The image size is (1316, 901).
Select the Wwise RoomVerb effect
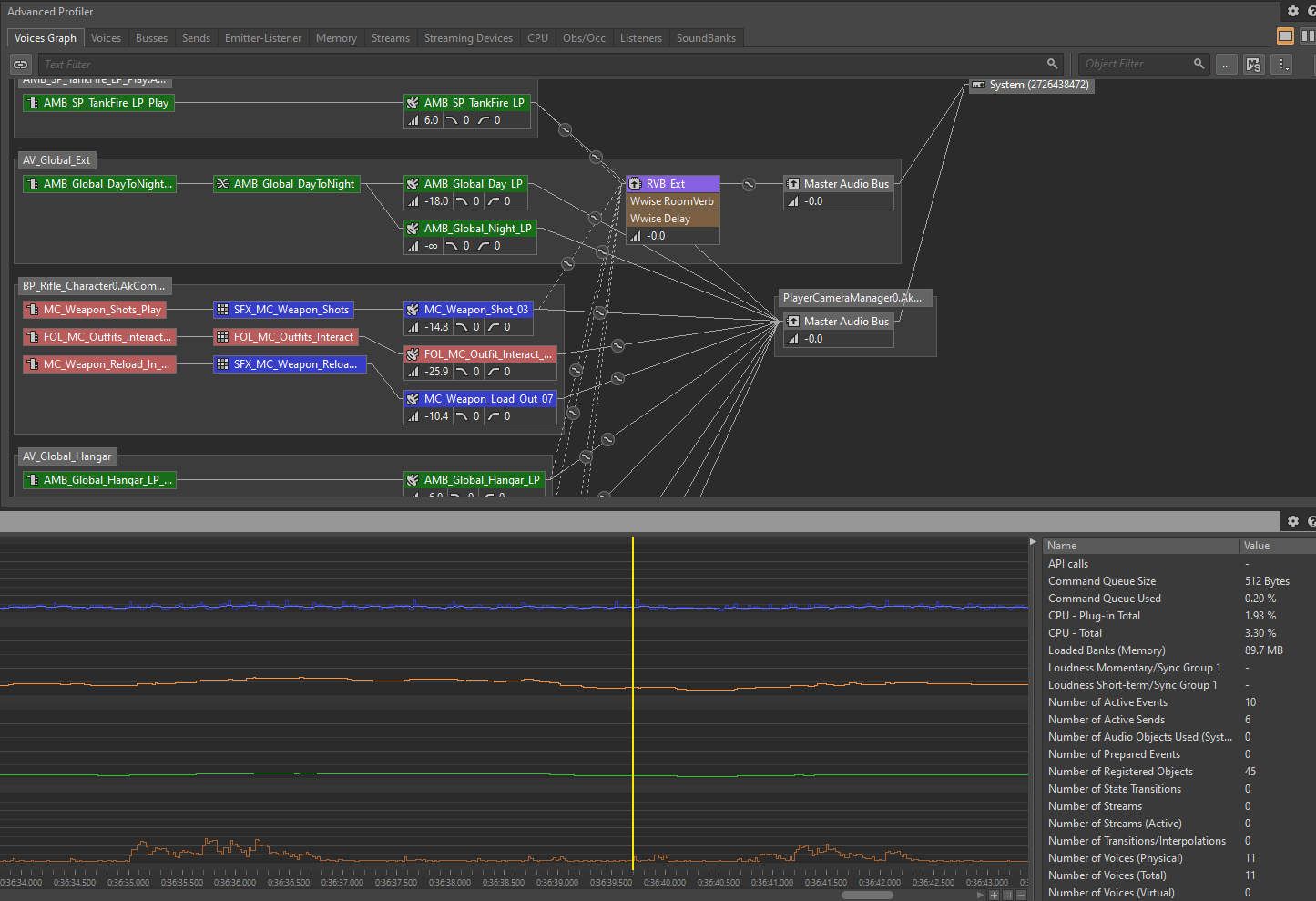click(x=672, y=201)
